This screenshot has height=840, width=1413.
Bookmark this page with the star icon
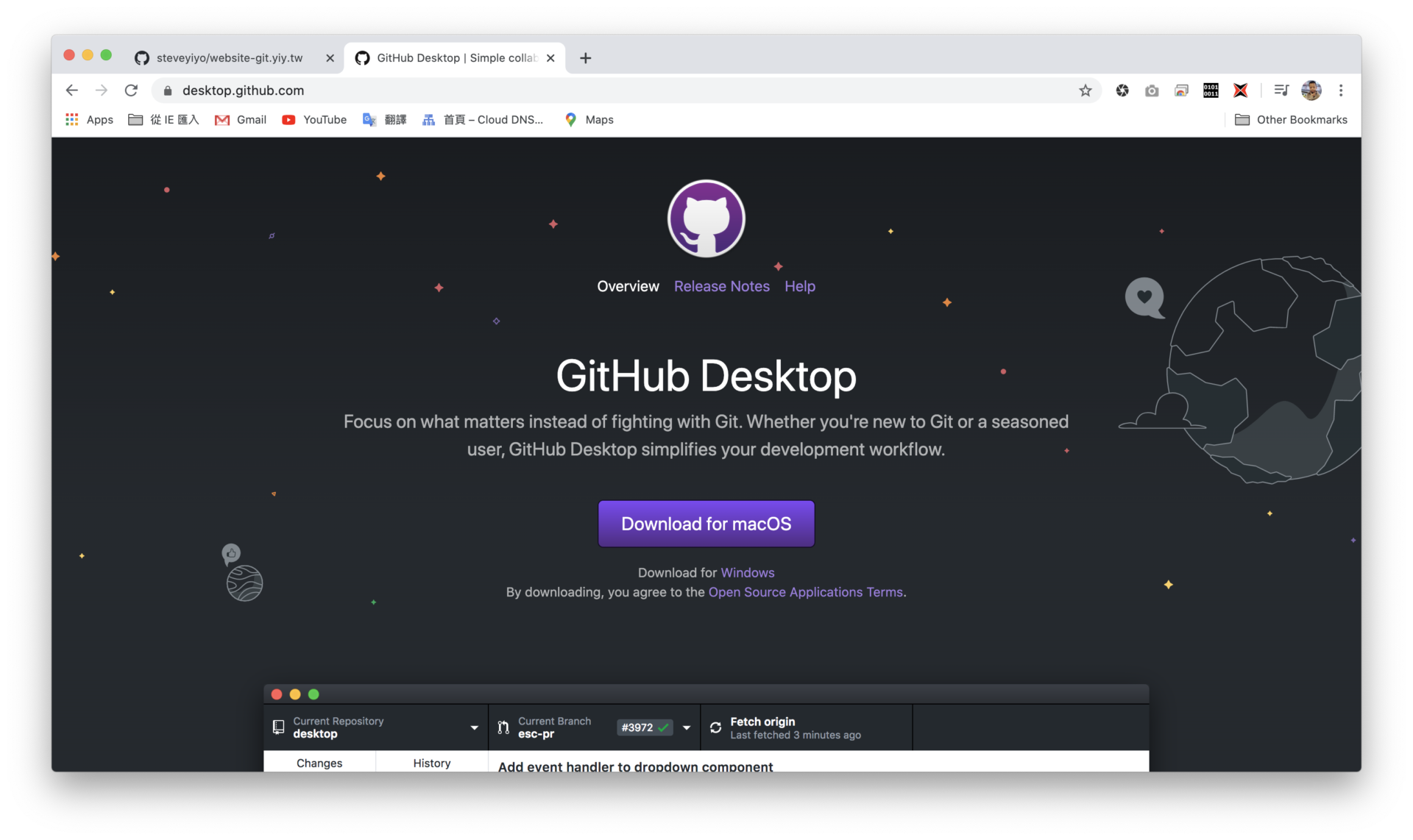pos(1085,90)
